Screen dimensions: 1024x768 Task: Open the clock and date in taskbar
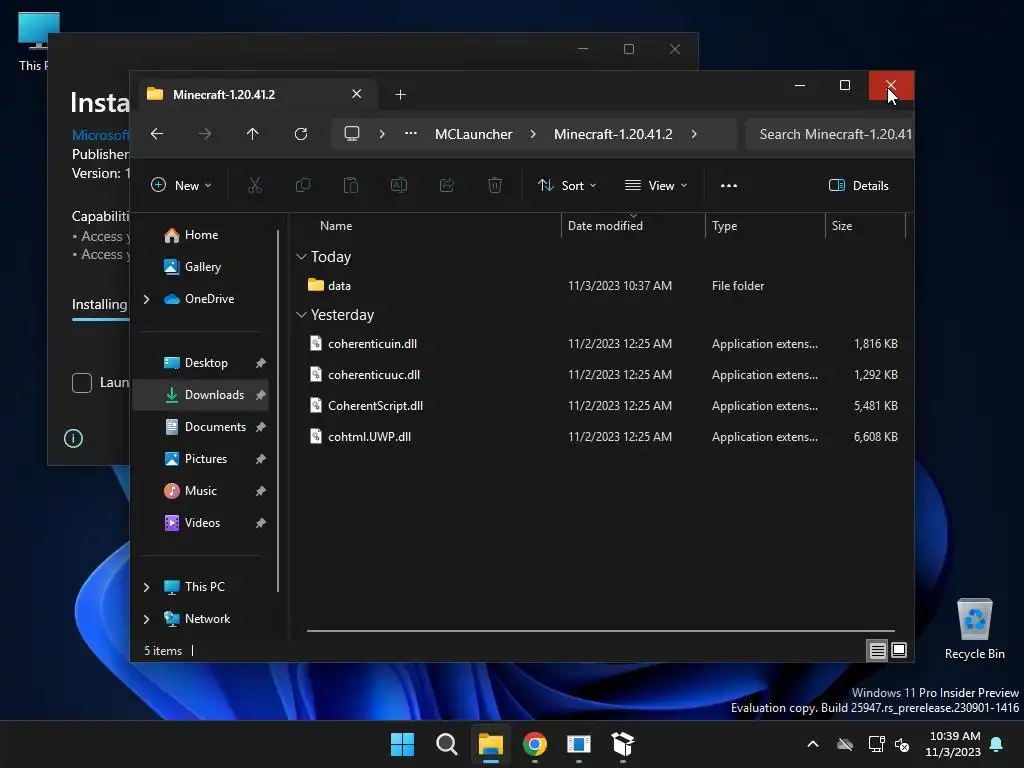[x=953, y=744]
